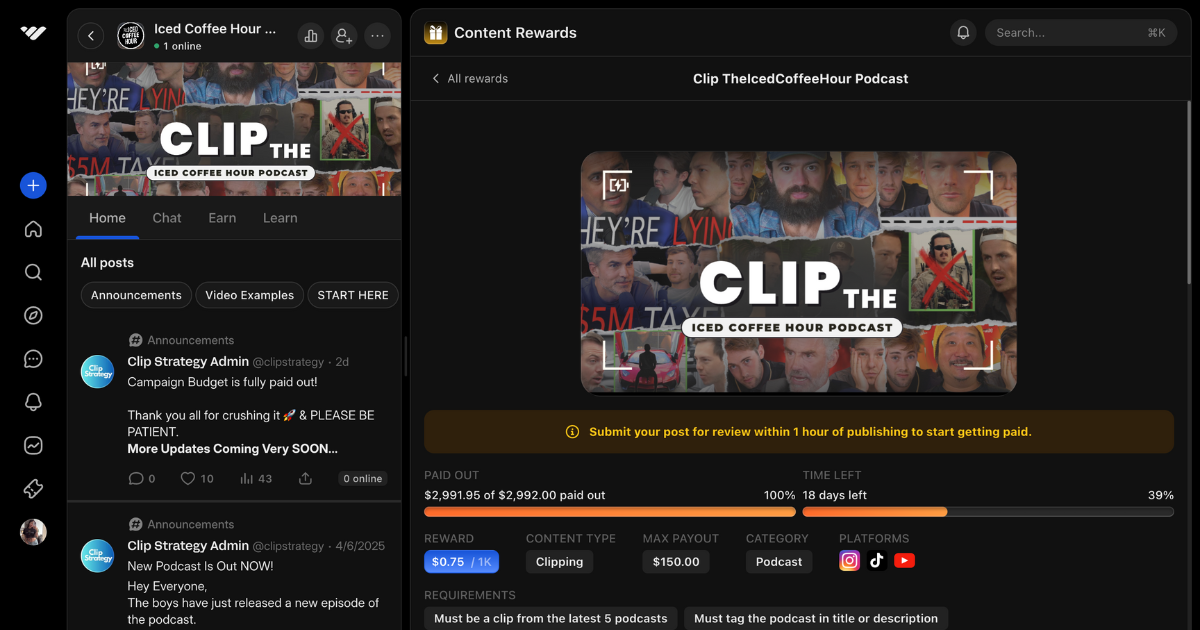This screenshot has height=630, width=1200.
Task: Click the channel banner image
Action: click(234, 129)
